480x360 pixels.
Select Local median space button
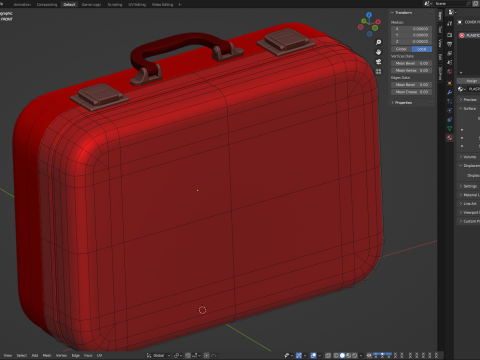[x=422, y=49]
